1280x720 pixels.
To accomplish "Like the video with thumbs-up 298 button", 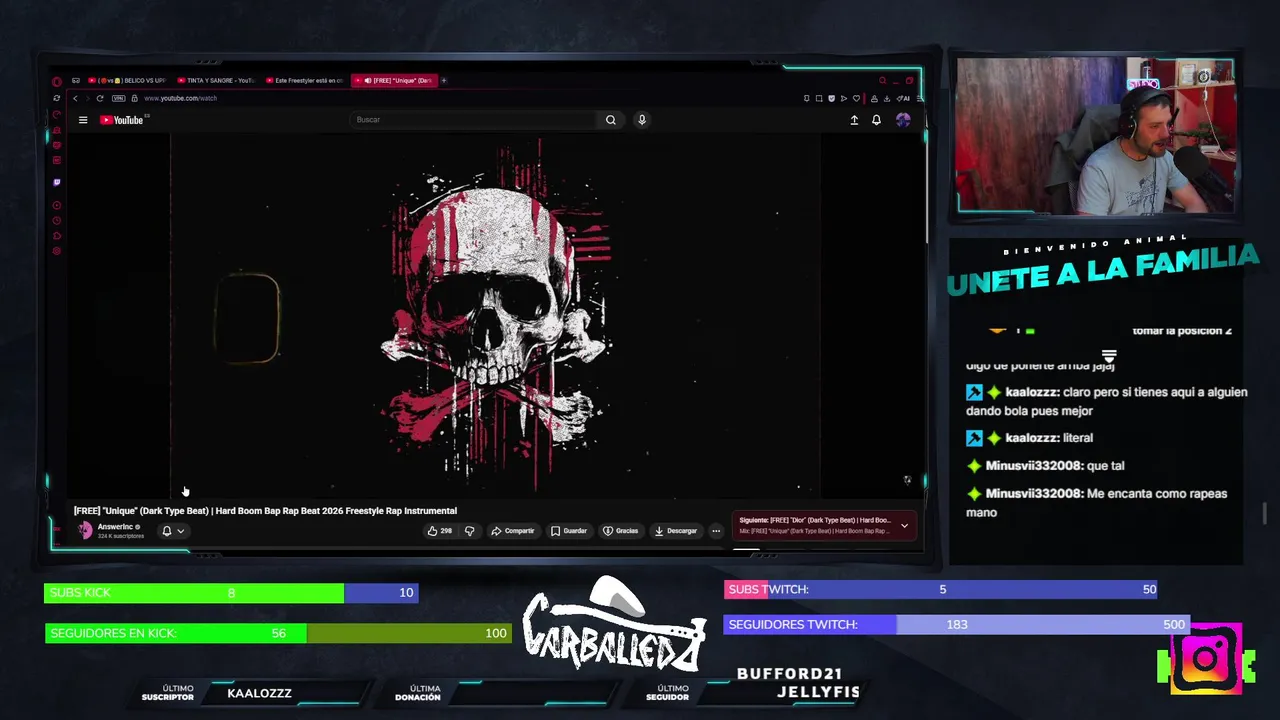I will click(439, 531).
